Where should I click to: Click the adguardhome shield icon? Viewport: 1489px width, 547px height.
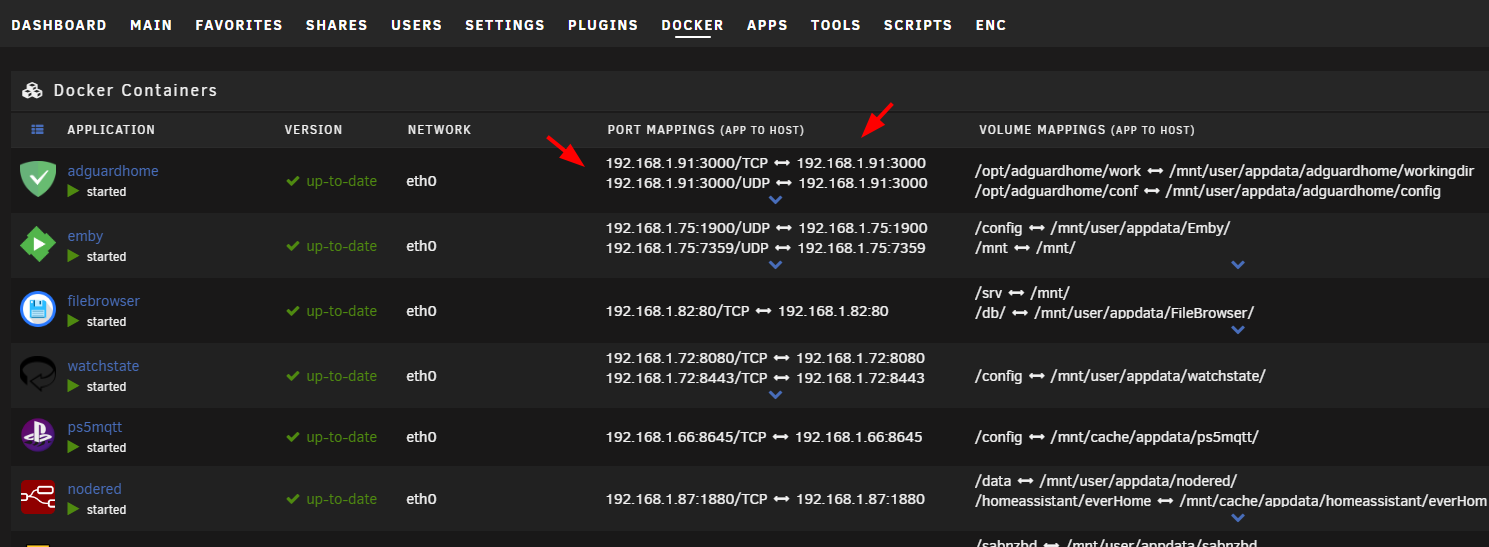38,180
